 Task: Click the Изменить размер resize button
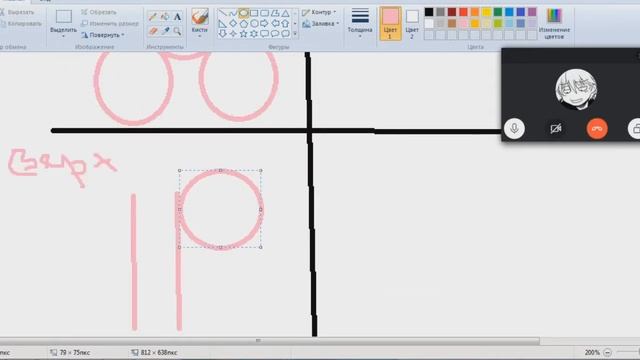[110, 24]
